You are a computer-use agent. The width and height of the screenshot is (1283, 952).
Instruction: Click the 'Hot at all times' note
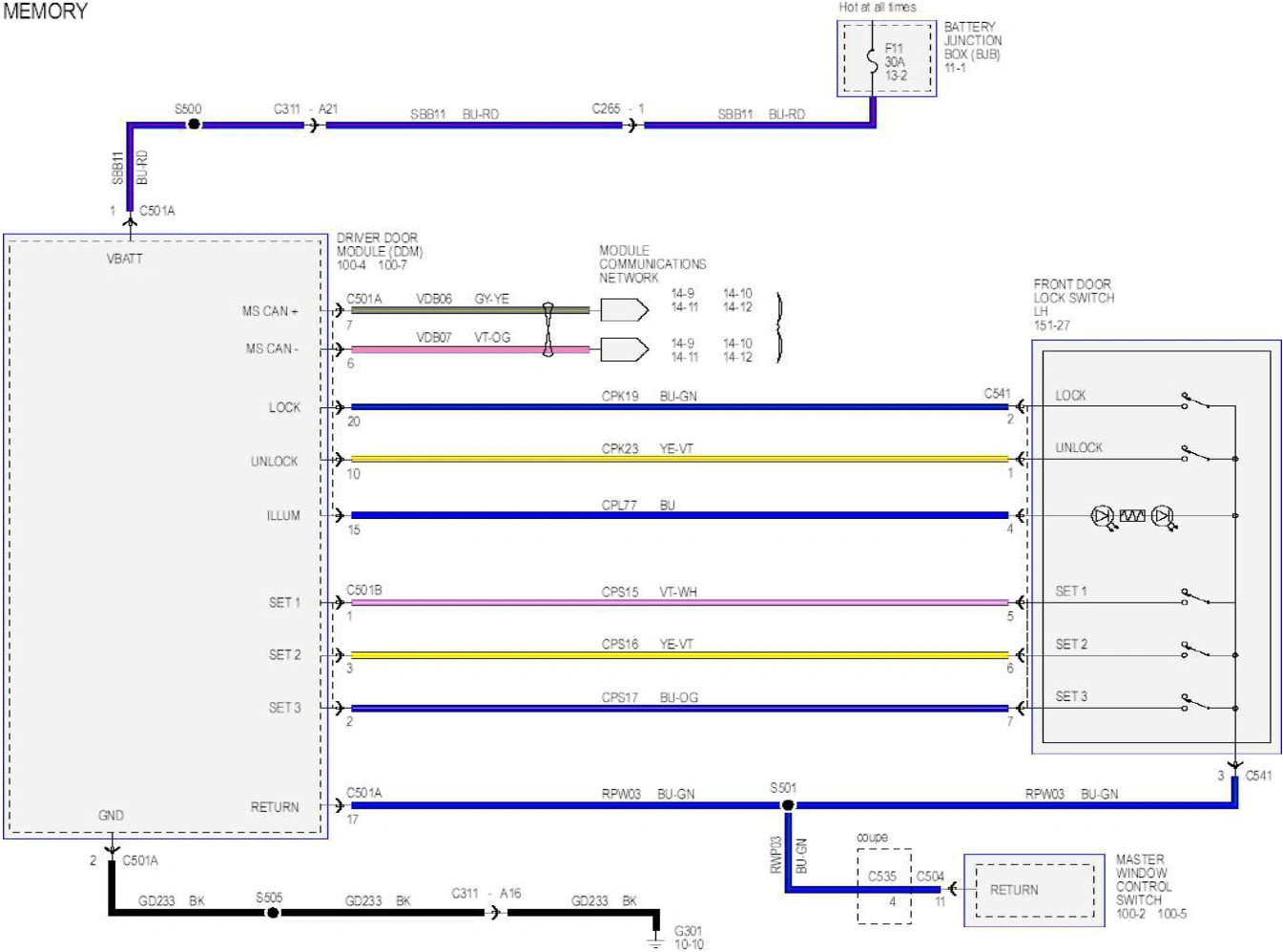click(878, 7)
